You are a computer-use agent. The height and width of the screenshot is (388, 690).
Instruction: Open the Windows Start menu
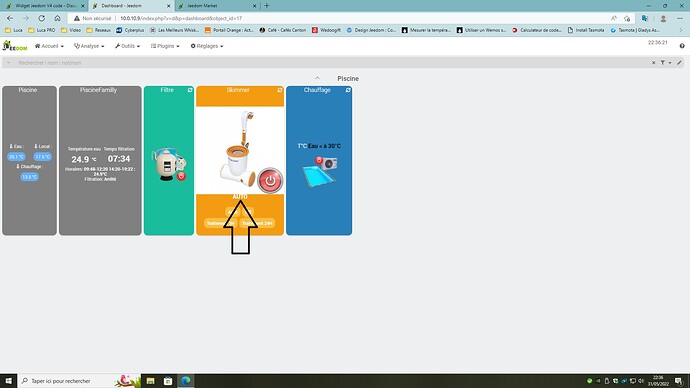8,381
